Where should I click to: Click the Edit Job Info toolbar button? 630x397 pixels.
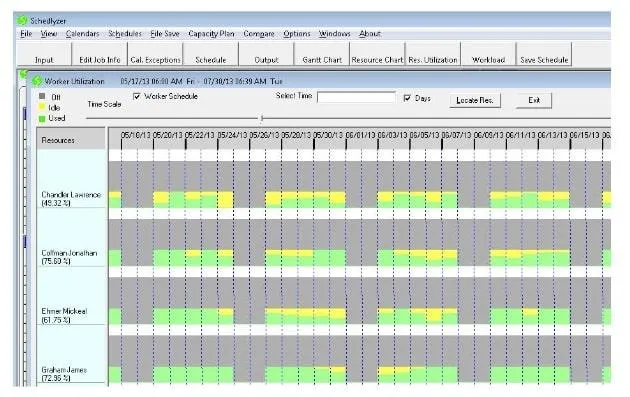pyautogui.click(x=100, y=54)
